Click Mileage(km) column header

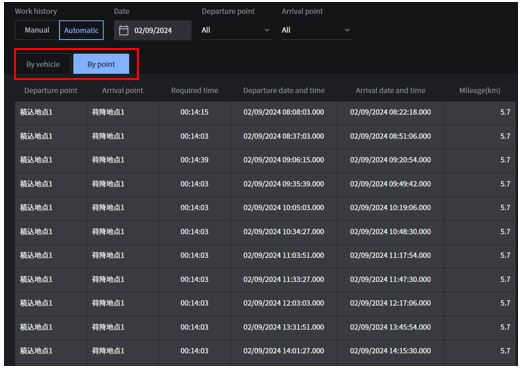(480, 91)
